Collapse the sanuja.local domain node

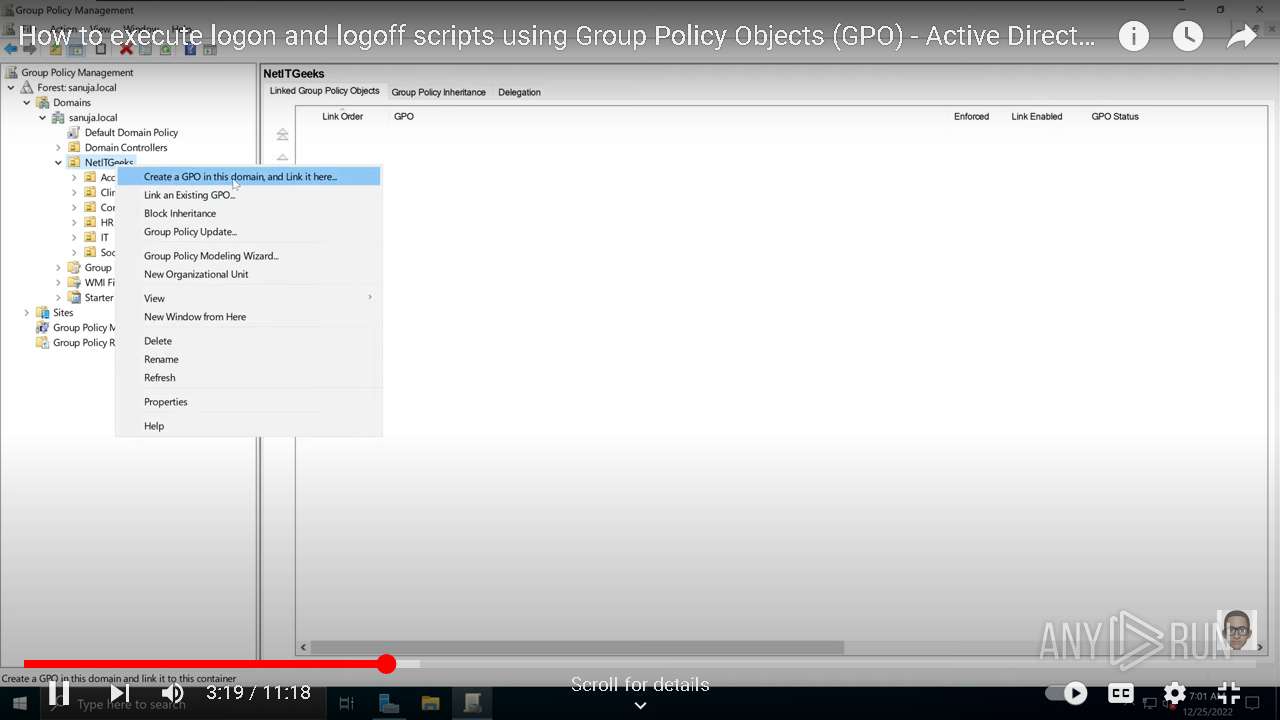click(43, 118)
